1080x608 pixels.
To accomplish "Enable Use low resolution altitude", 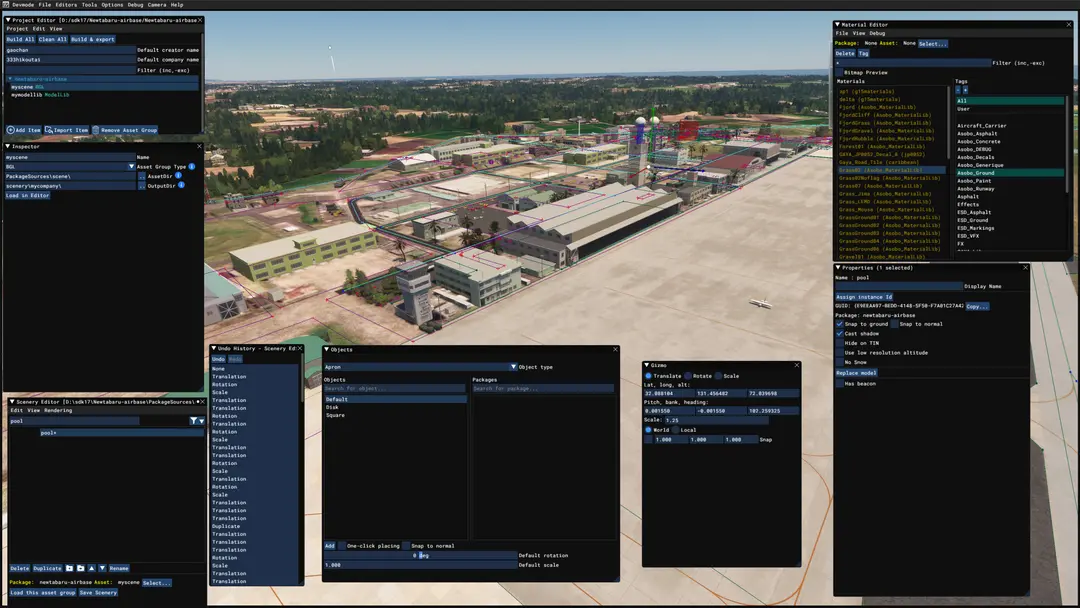I will click(839, 353).
